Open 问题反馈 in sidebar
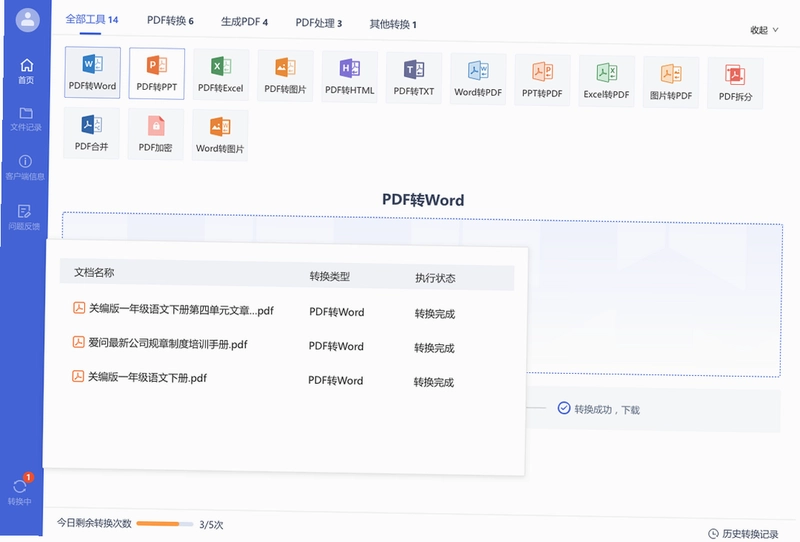This screenshot has height=542, width=800. [24, 217]
